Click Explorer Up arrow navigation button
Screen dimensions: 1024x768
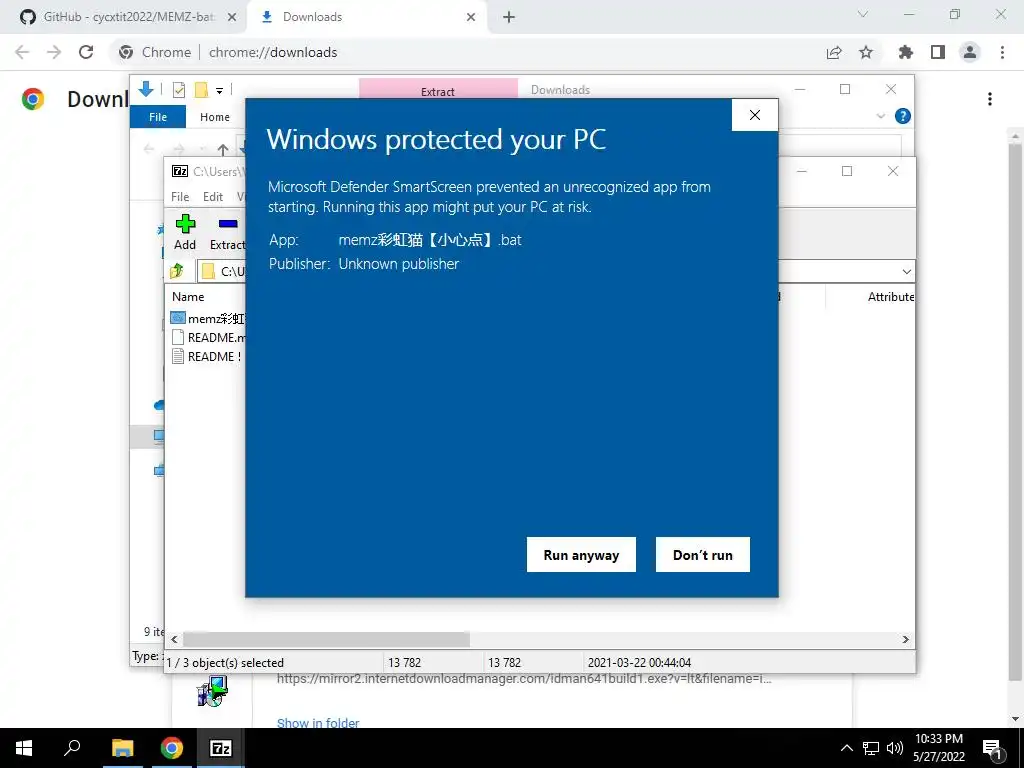coord(223,150)
